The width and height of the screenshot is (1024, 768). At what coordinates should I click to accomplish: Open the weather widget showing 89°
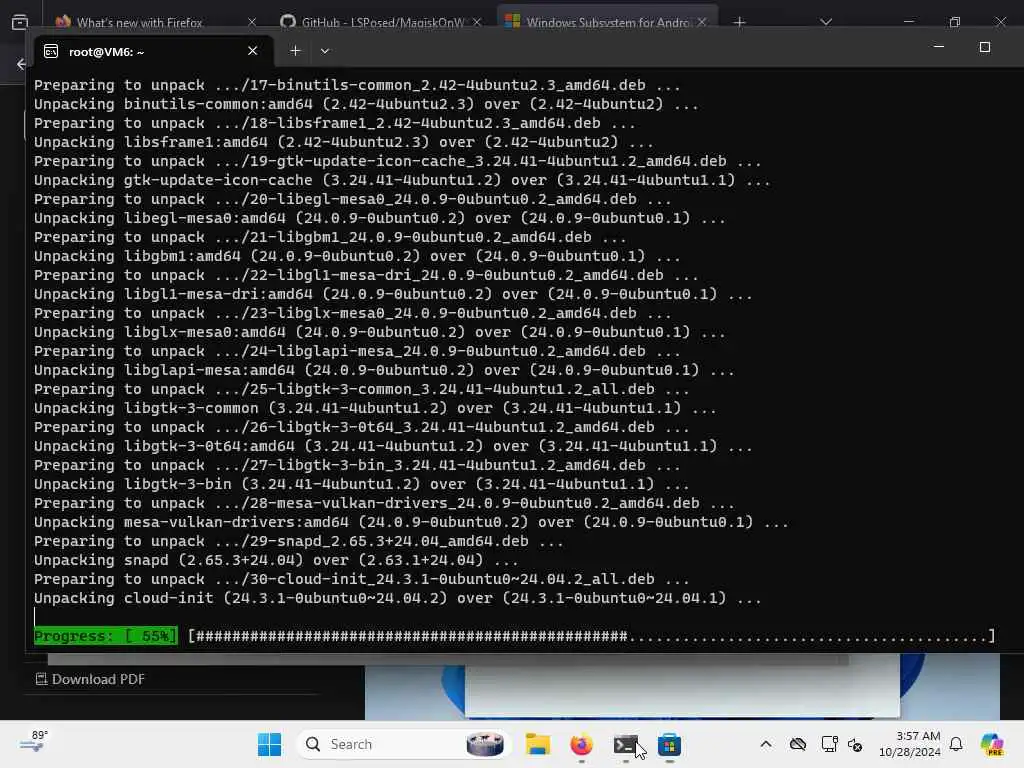pos(34,742)
